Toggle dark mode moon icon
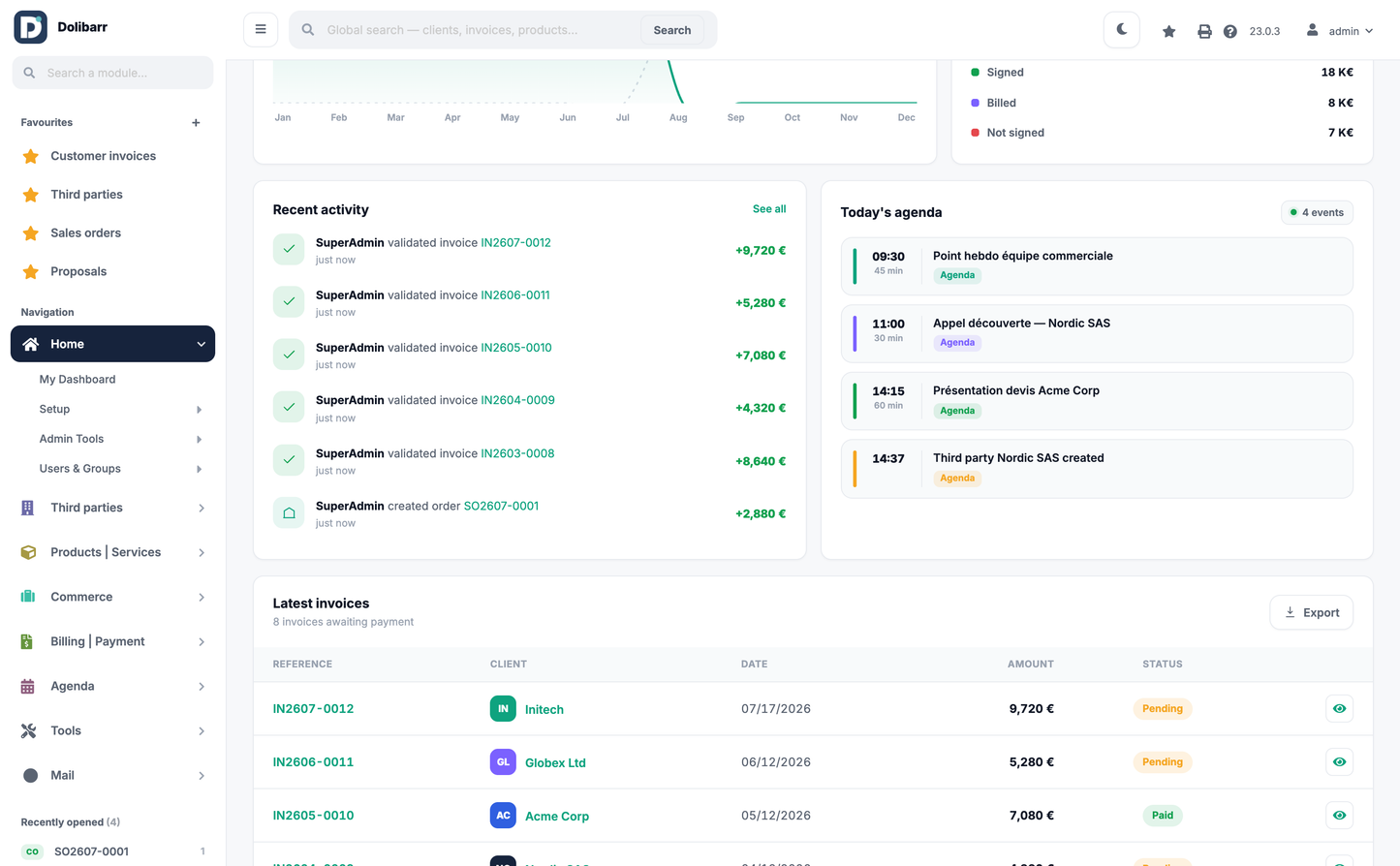The height and width of the screenshot is (866, 1400). click(x=1122, y=30)
